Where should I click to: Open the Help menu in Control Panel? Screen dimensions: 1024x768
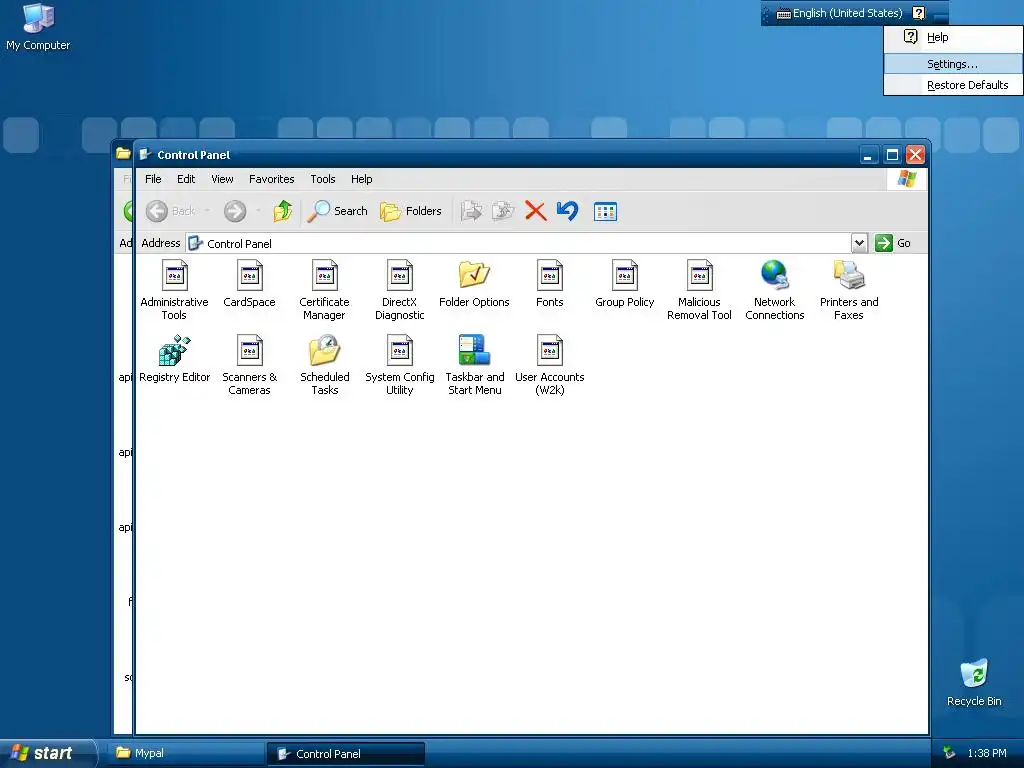[x=361, y=179]
